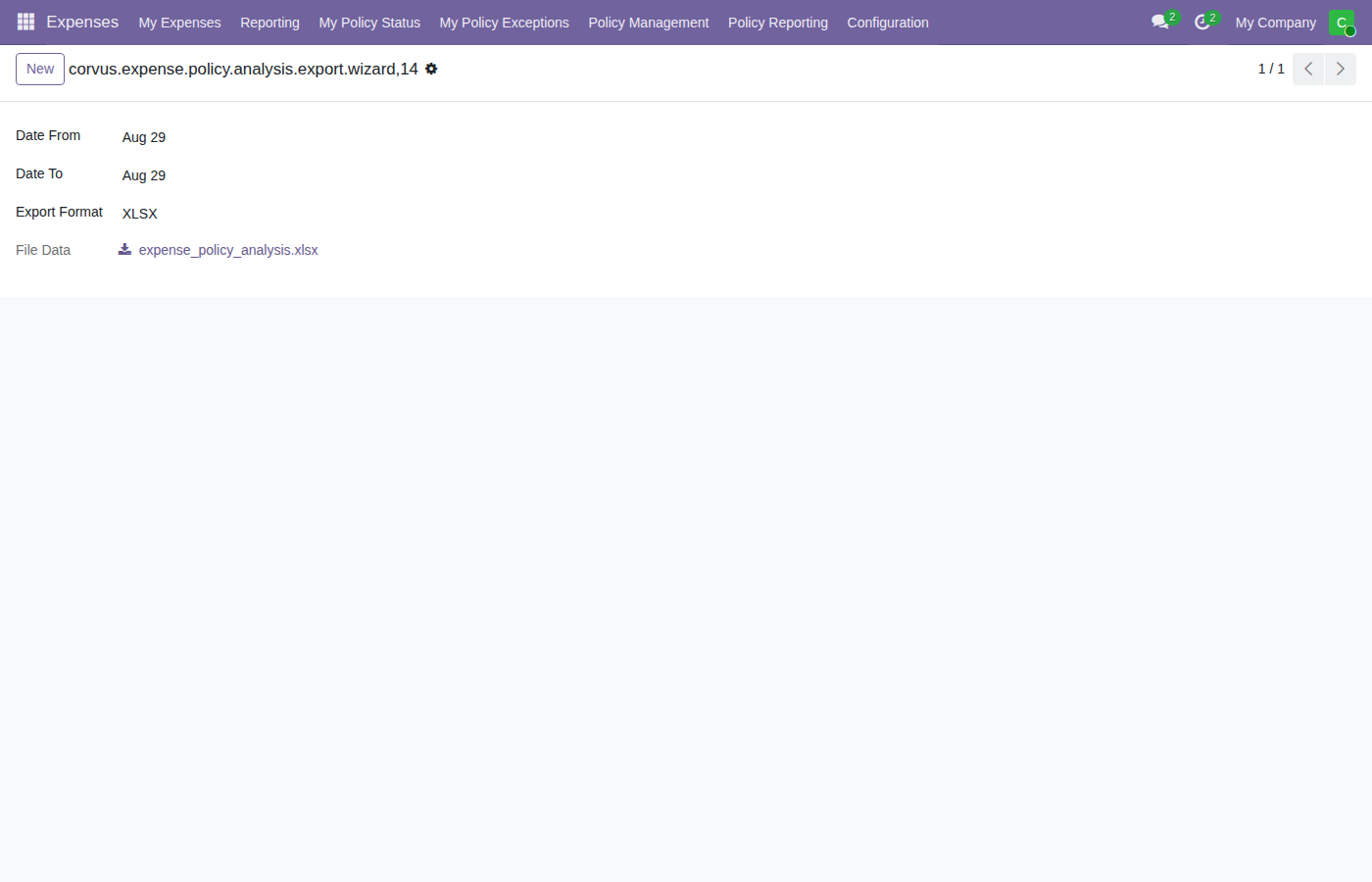Click the Date From label

[48, 135]
